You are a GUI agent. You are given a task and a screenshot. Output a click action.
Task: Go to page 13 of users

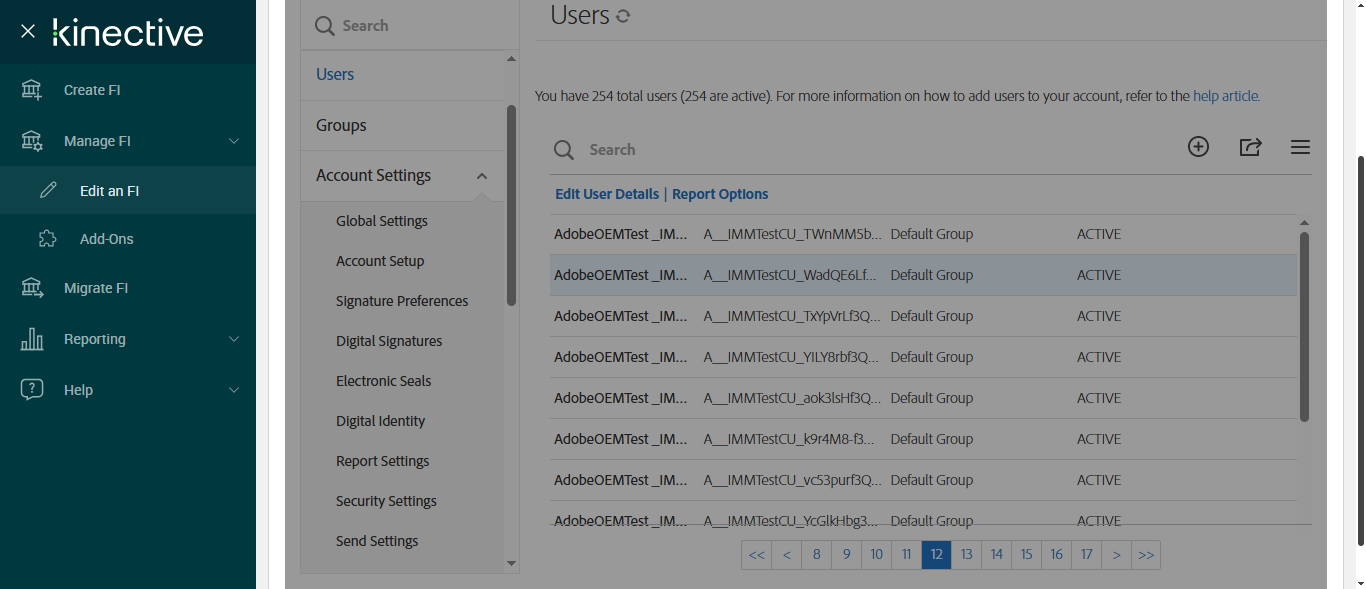(967, 555)
